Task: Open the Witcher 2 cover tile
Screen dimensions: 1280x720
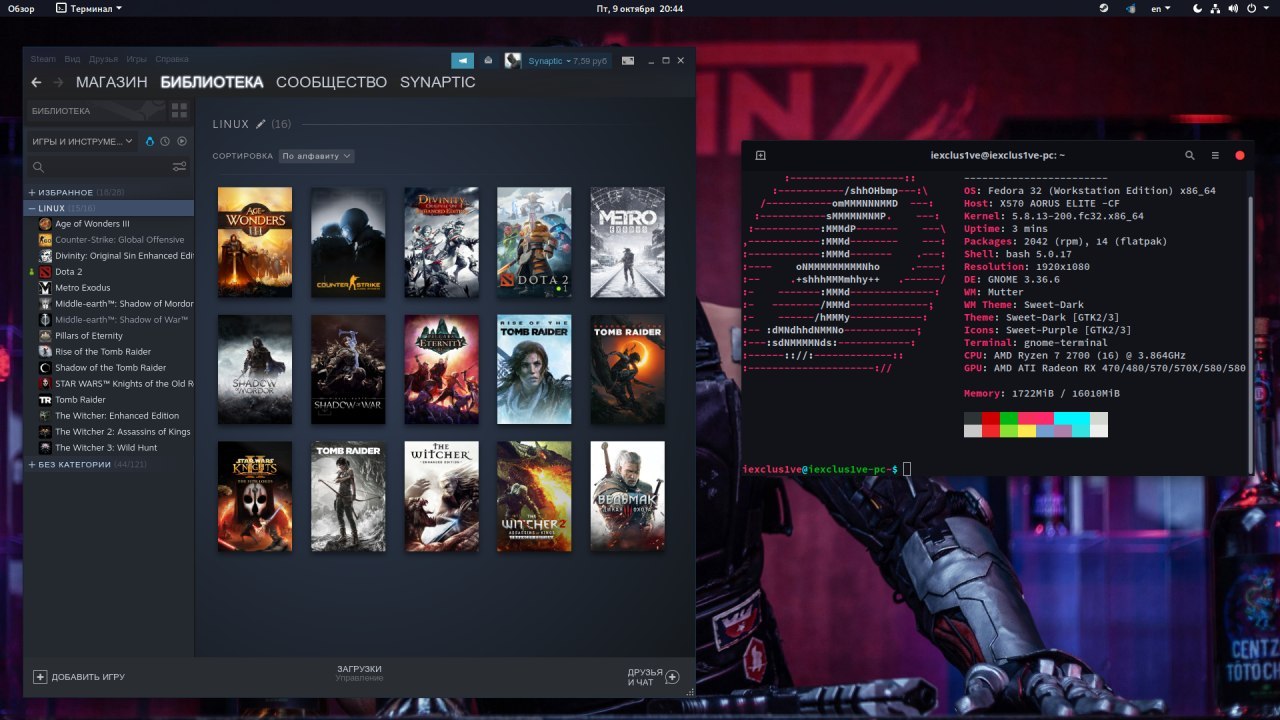Action: 534,496
